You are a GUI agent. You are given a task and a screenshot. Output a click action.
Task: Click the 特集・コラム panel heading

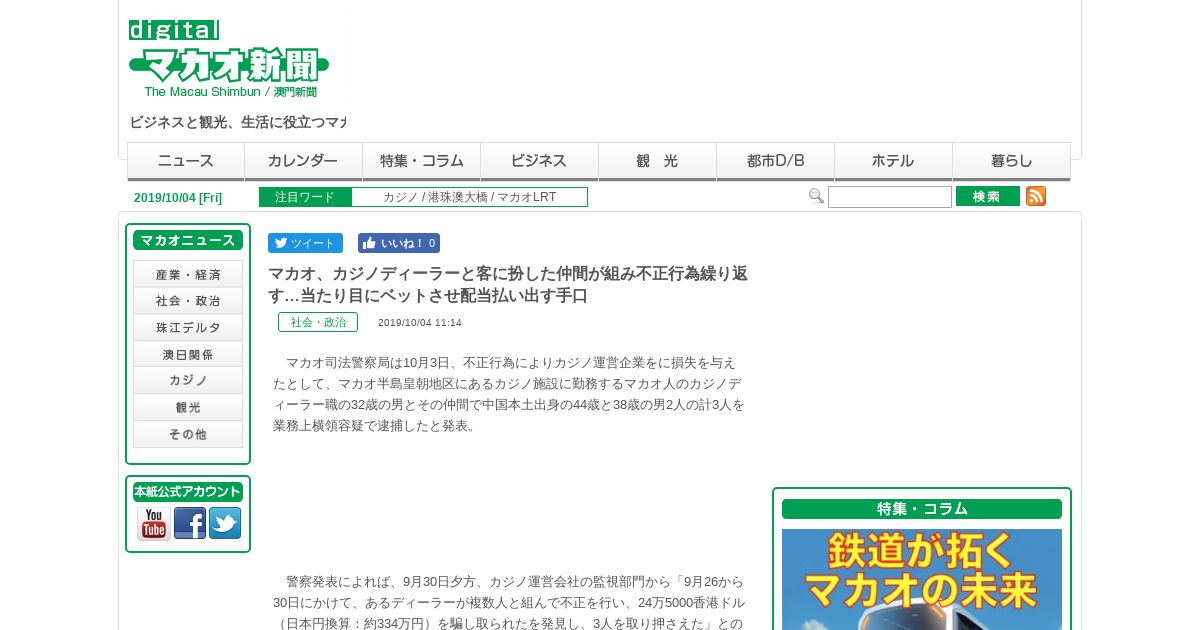922,509
